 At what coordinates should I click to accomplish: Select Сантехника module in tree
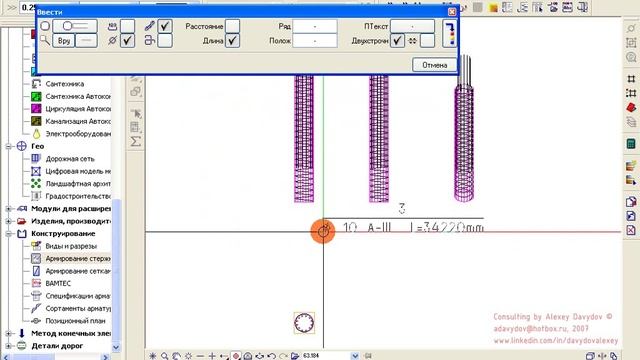64,84
